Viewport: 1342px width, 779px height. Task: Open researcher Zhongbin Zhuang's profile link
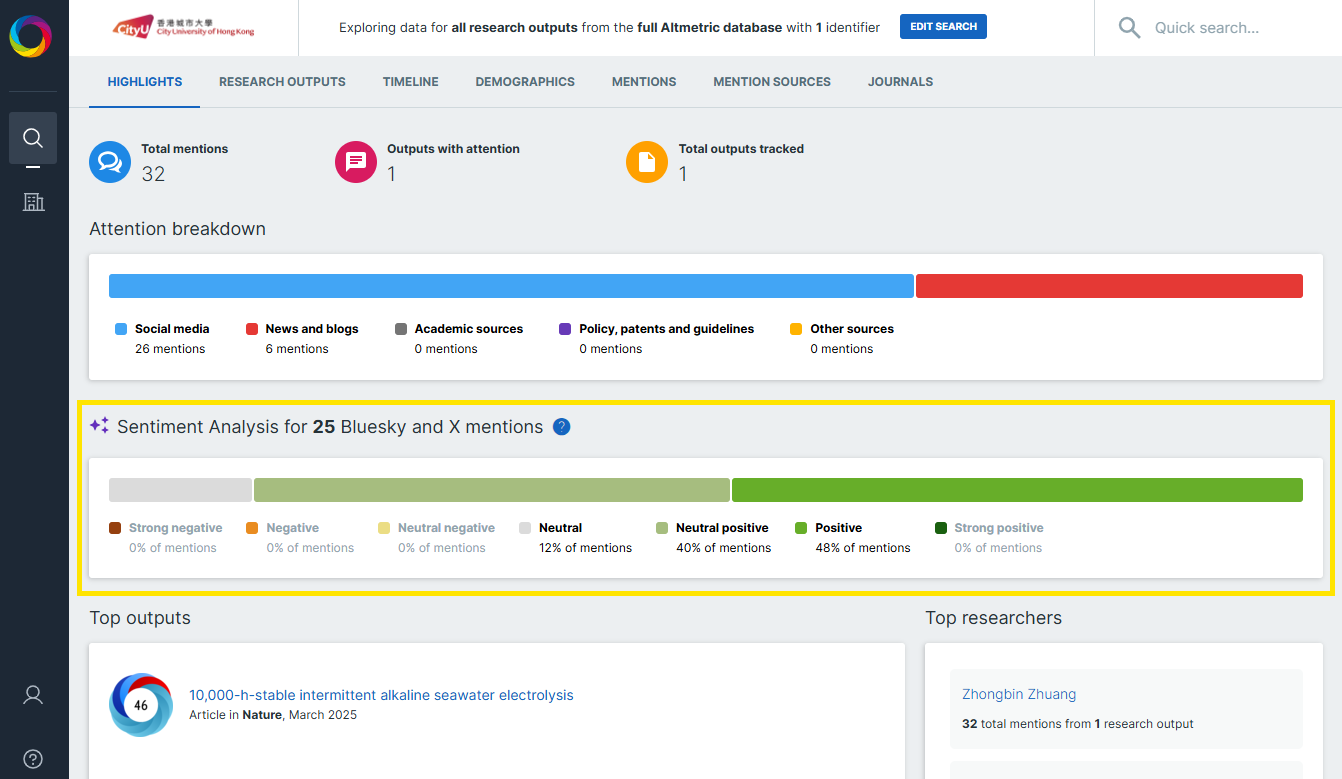coord(1019,694)
